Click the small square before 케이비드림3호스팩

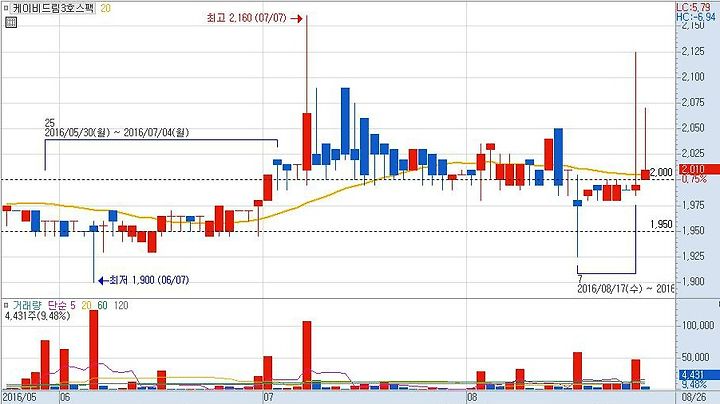click(x=6, y=8)
